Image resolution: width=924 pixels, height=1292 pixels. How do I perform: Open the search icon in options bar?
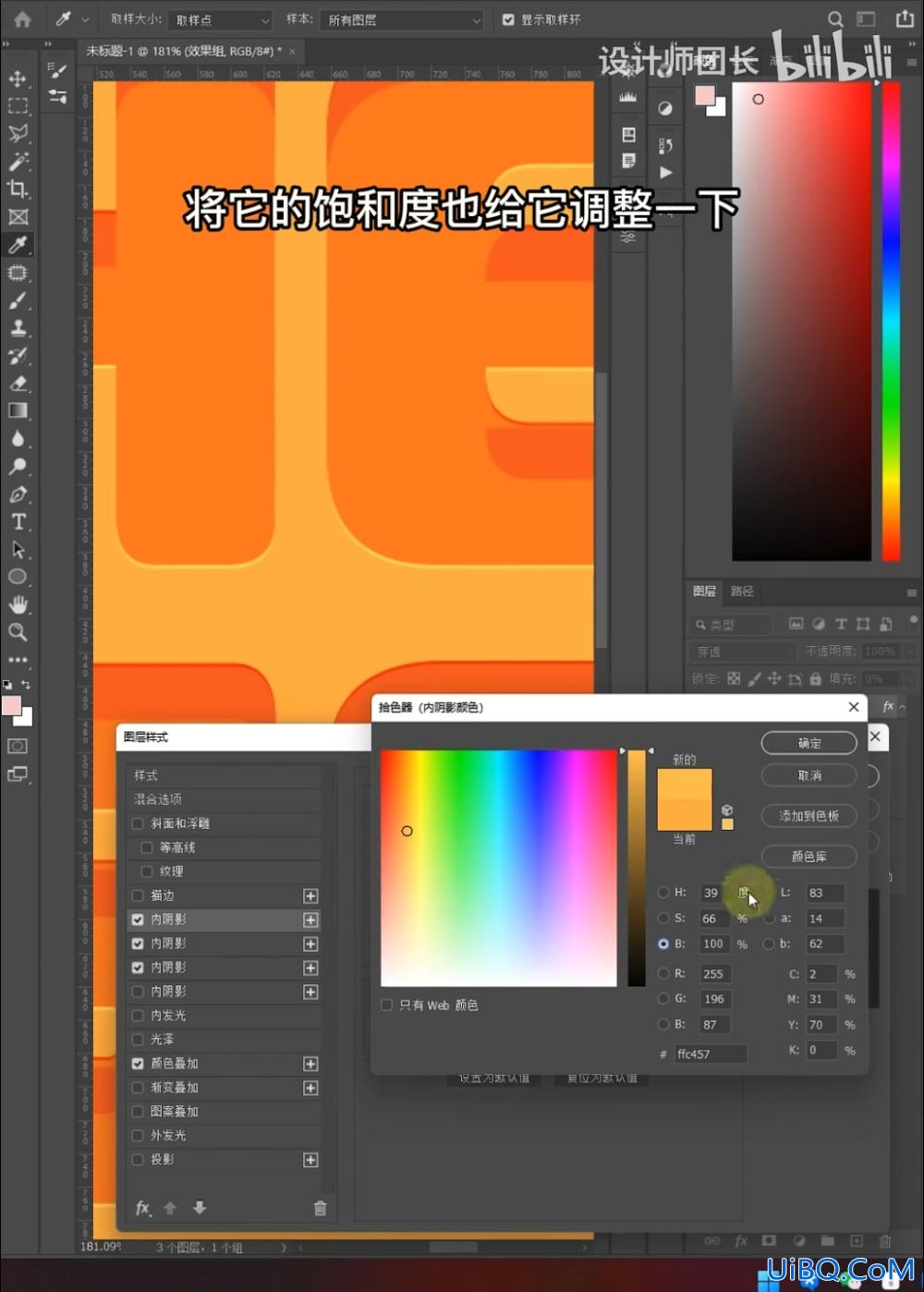click(x=835, y=18)
